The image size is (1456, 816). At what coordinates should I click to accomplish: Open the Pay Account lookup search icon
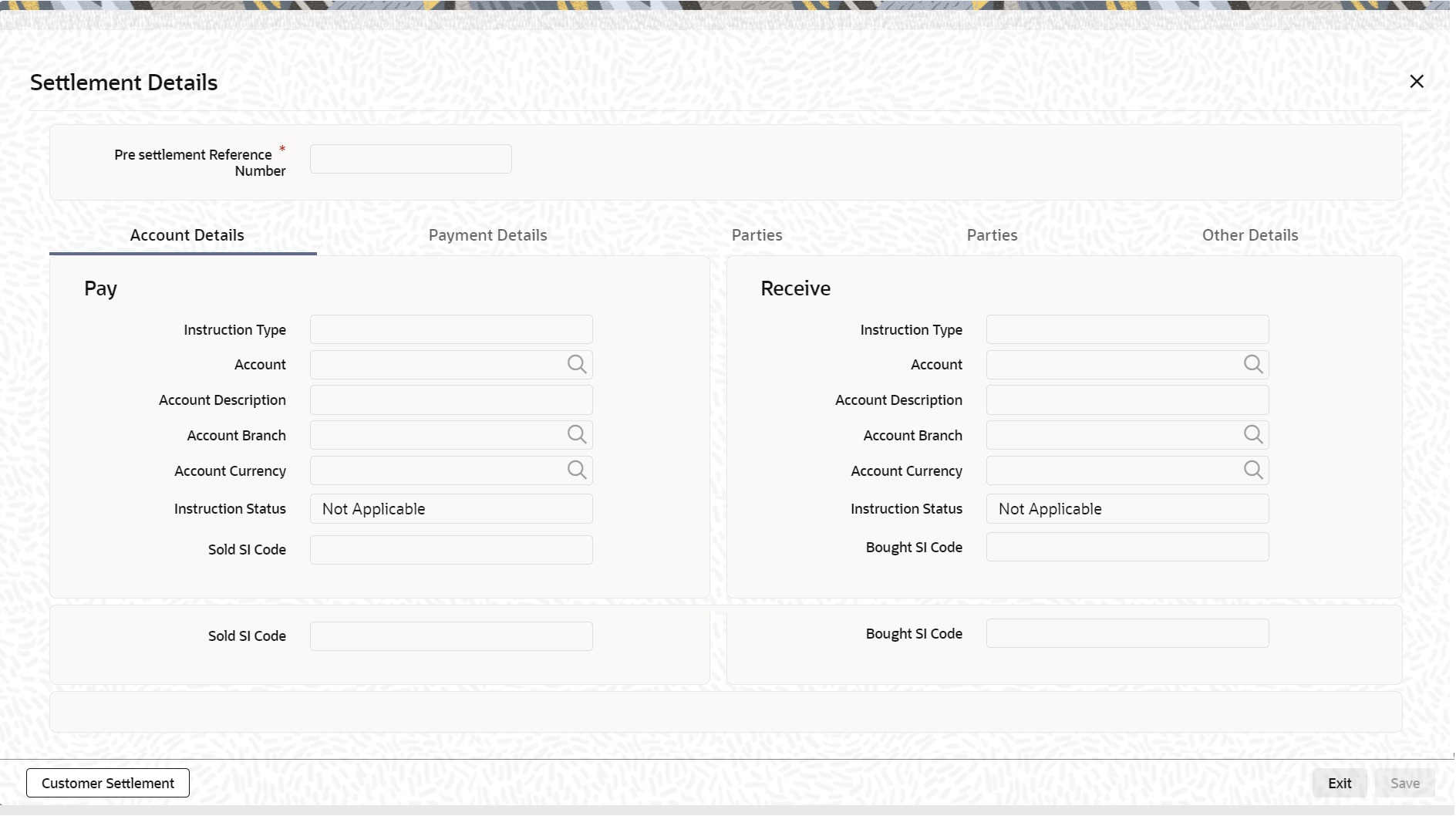[x=577, y=364]
